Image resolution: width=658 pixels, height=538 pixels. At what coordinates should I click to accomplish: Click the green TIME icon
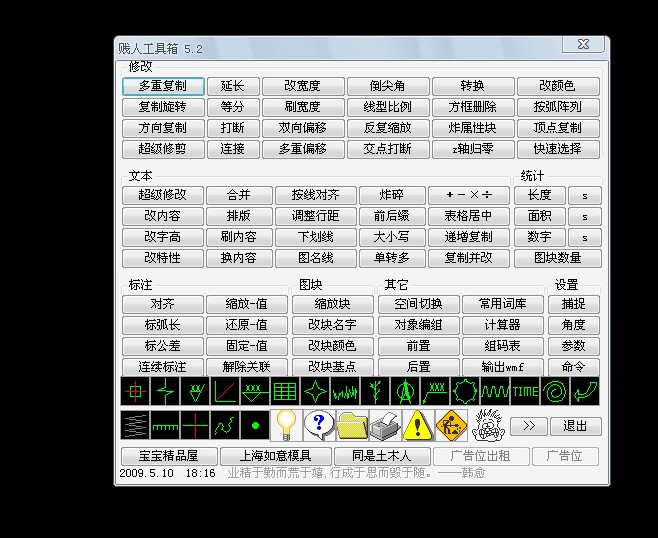pyautogui.click(x=525, y=391)
